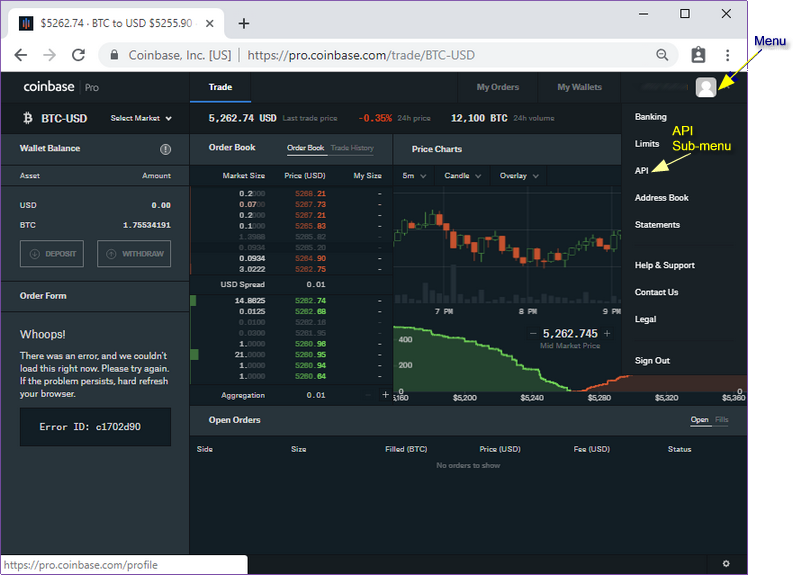
Task: Click the bid price 5280.64 row
Action: pyautogui.click(x=291, y=376)
